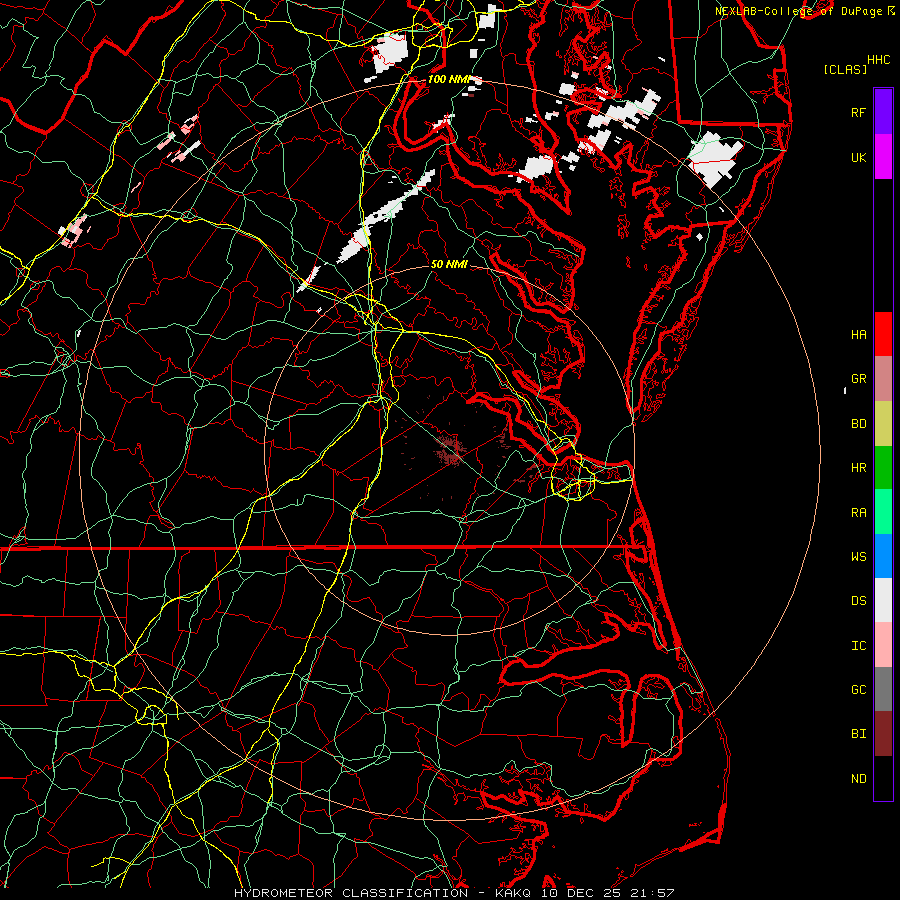Click the "DS" legend label

[x=858, y=601]
